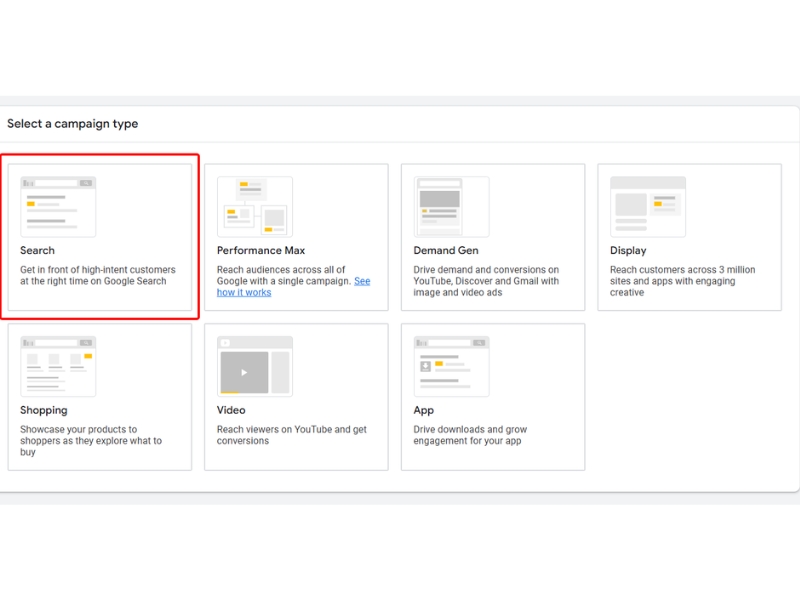Select the "Display" campaign title

point(628,251)
